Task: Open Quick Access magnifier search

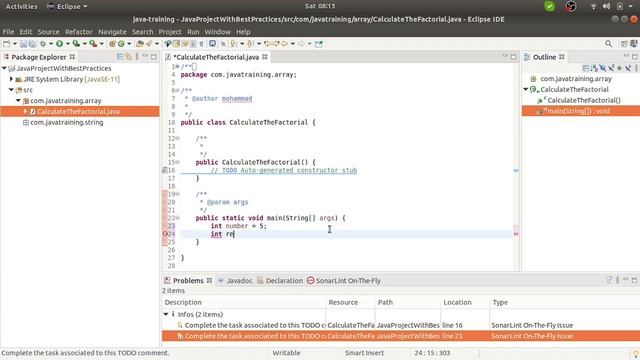Action: 609,44
